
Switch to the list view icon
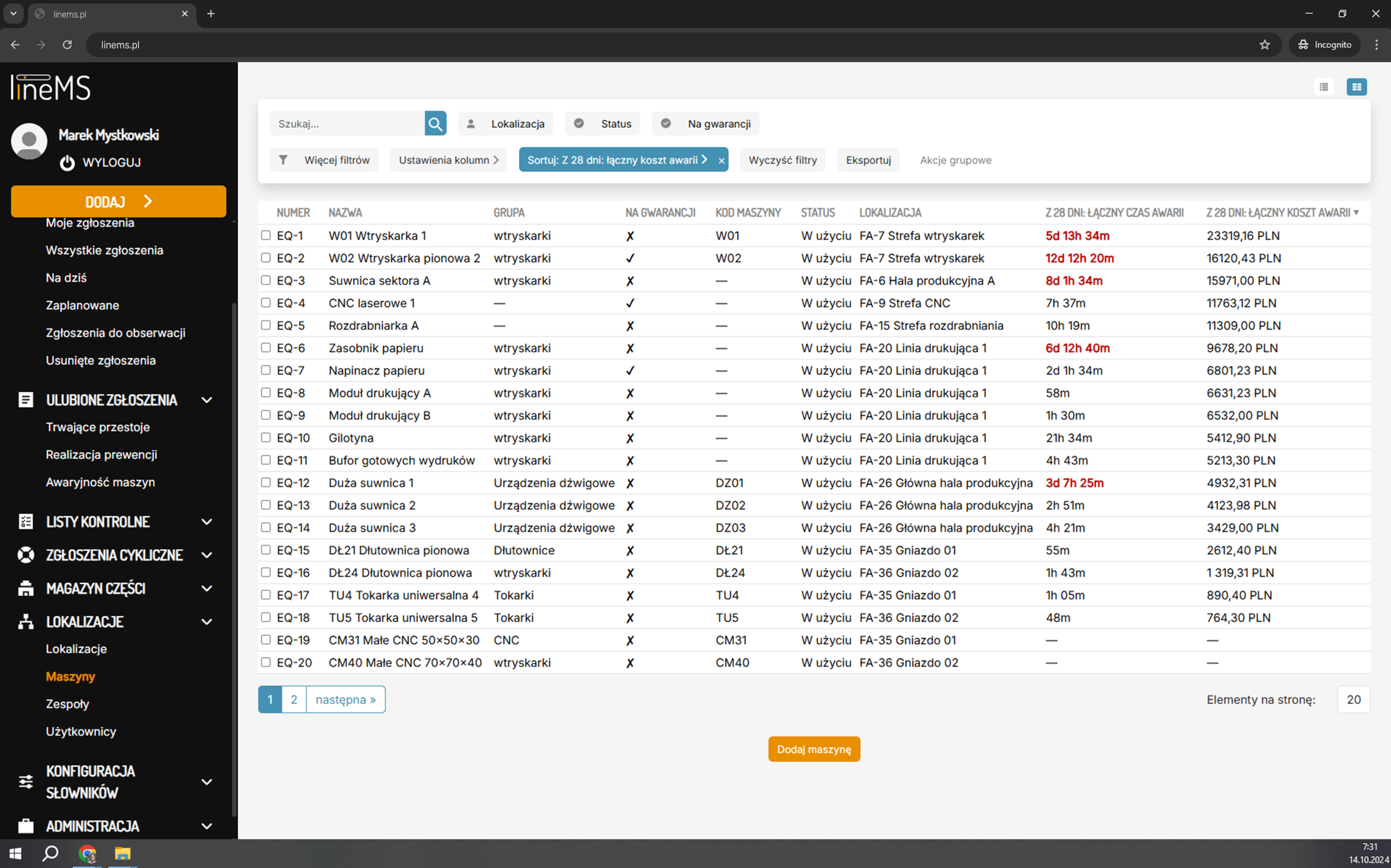[x=1323, y=86]
